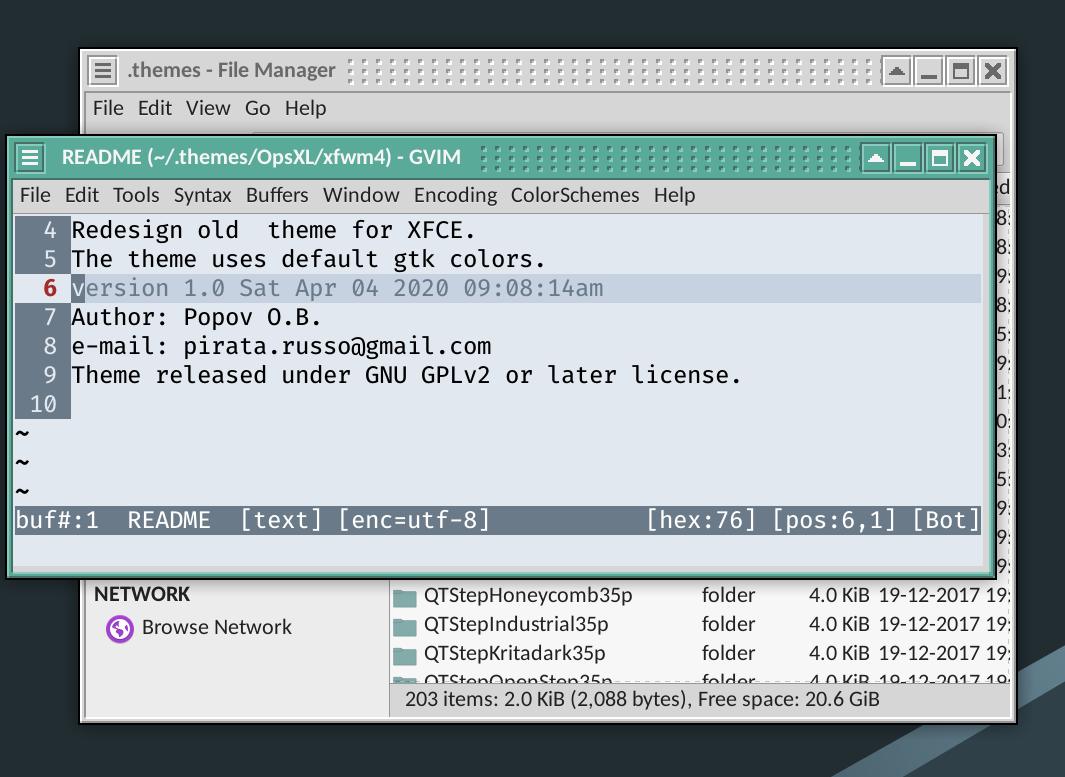Open the File Manager window menu icon

103,70
